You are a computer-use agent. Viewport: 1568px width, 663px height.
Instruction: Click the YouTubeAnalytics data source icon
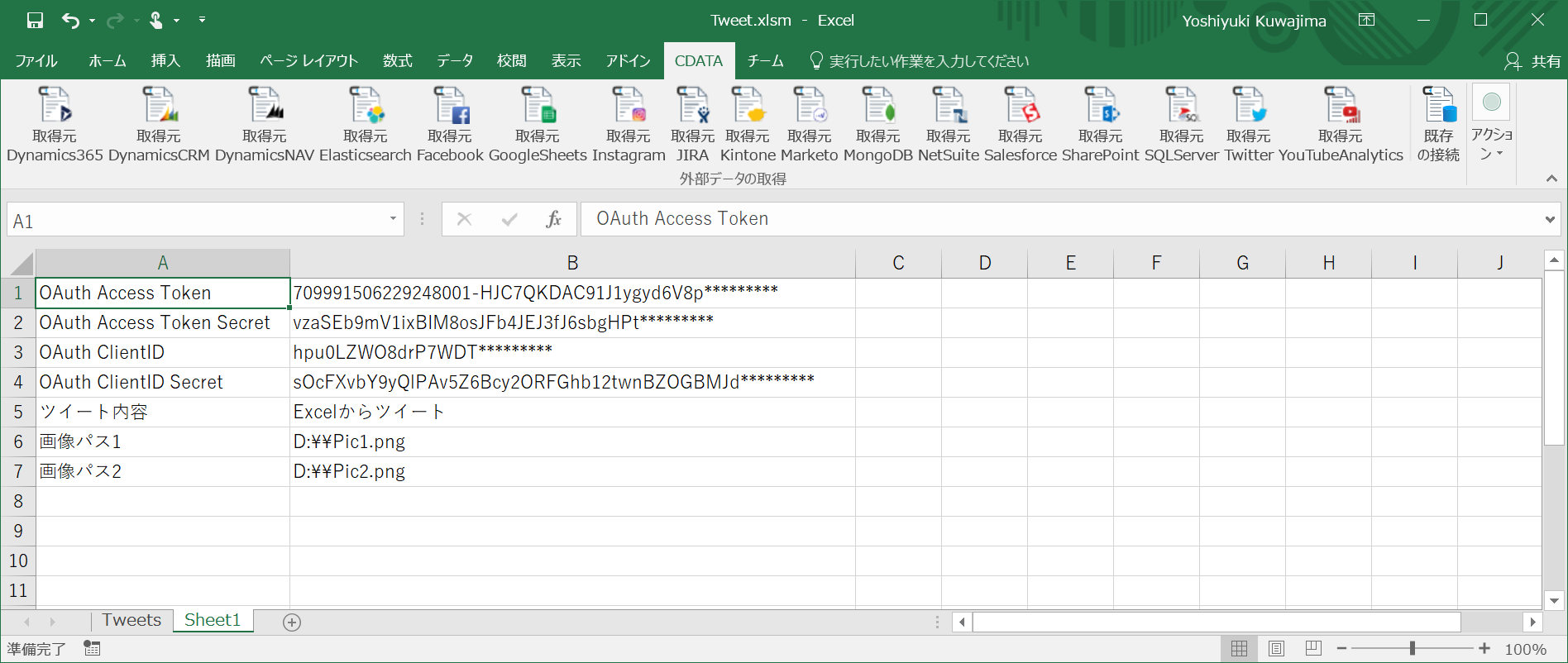pos(1341,124)
